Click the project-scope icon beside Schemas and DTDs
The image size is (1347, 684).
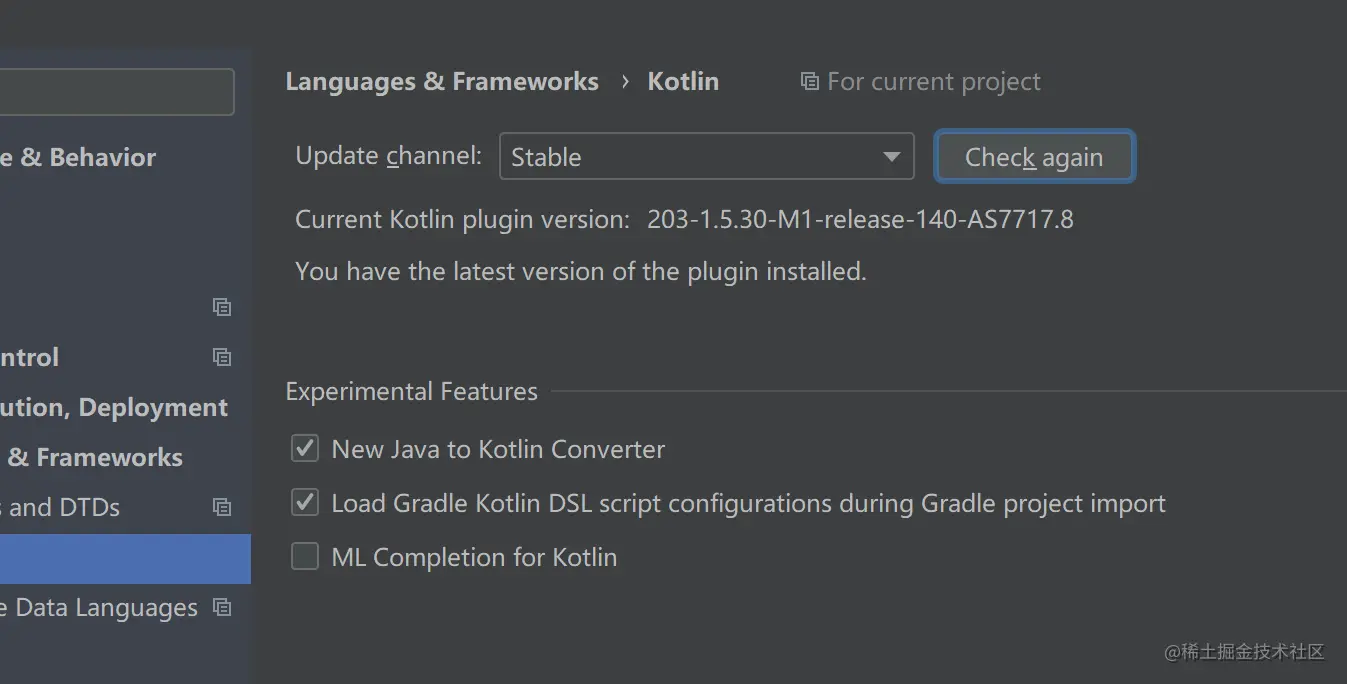tap(222, 507)
